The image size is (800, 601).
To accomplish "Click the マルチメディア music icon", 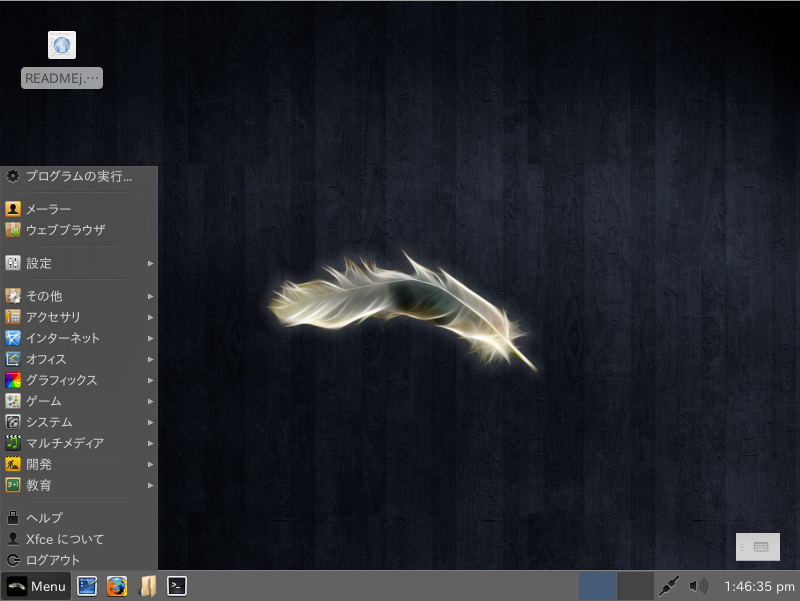I will 13,443.
